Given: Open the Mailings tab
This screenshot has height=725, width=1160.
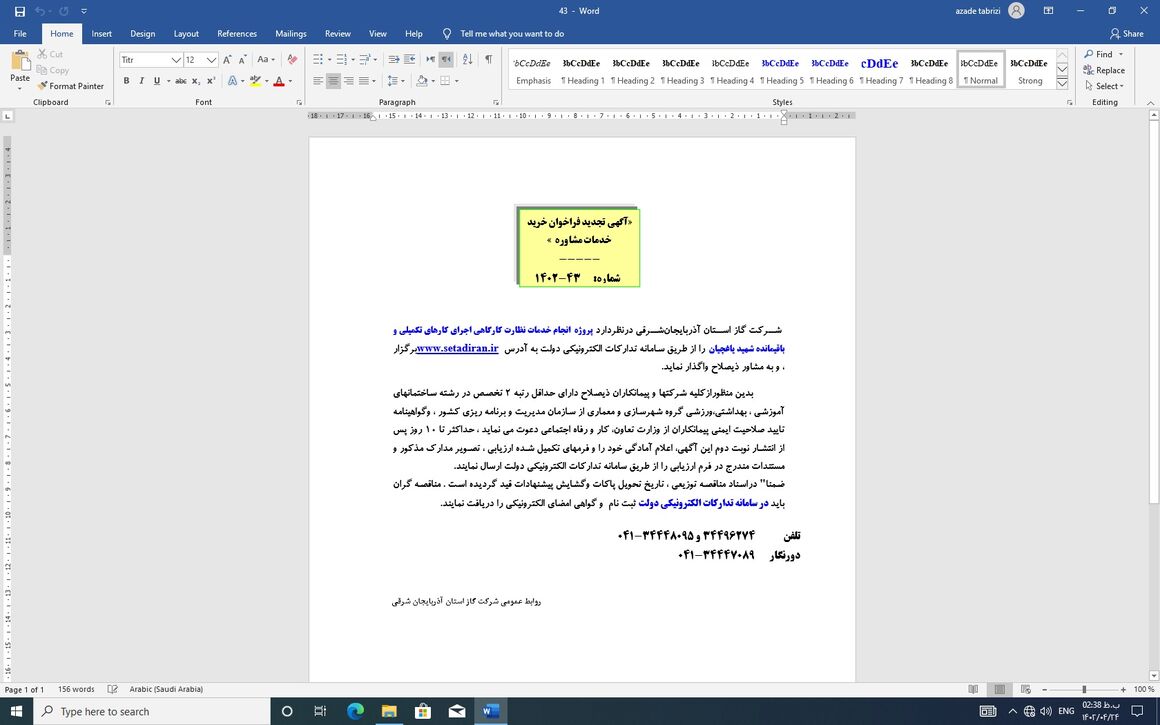Looking at the screenshot, I should coord(291,33).
